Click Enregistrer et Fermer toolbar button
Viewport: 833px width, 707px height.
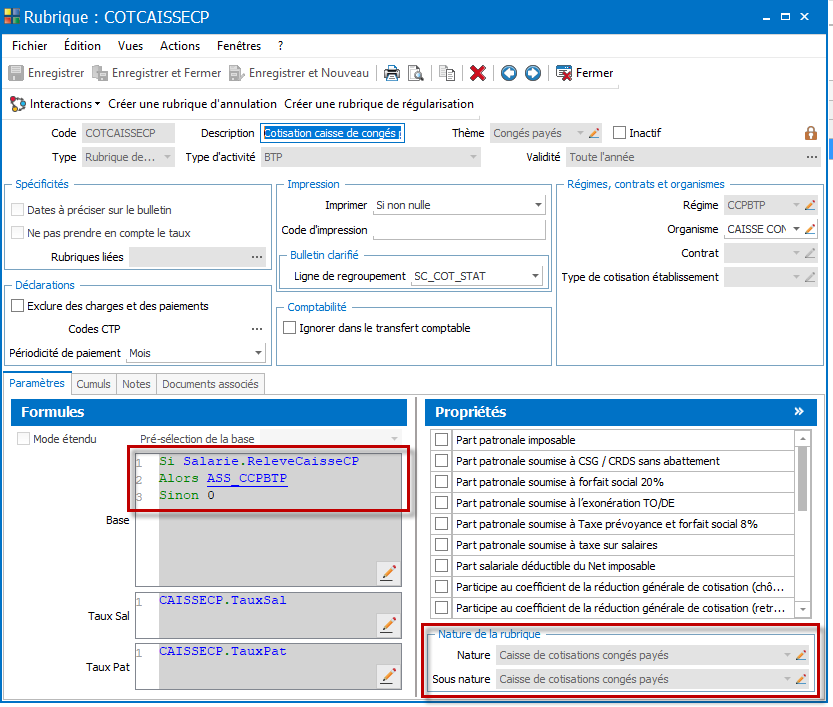tap(156, 73)
